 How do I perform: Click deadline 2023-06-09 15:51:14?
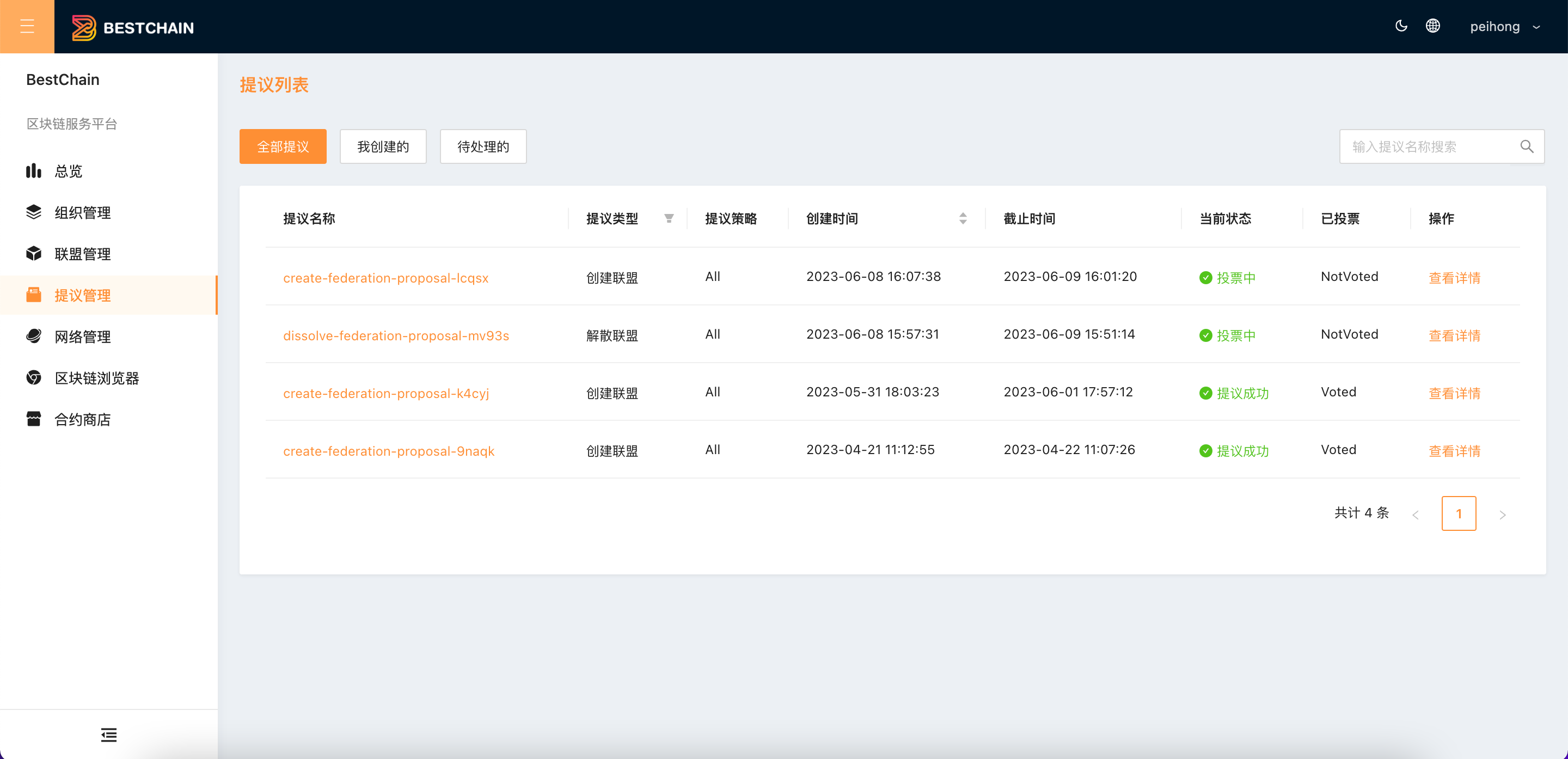[x=1069, y=334]
